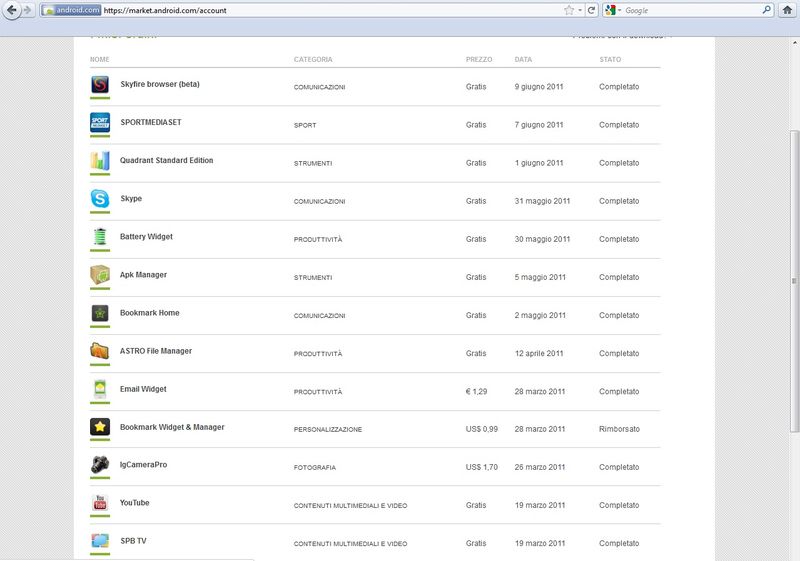Click the Skyfire browser app icon

click(x=100, y=84)
